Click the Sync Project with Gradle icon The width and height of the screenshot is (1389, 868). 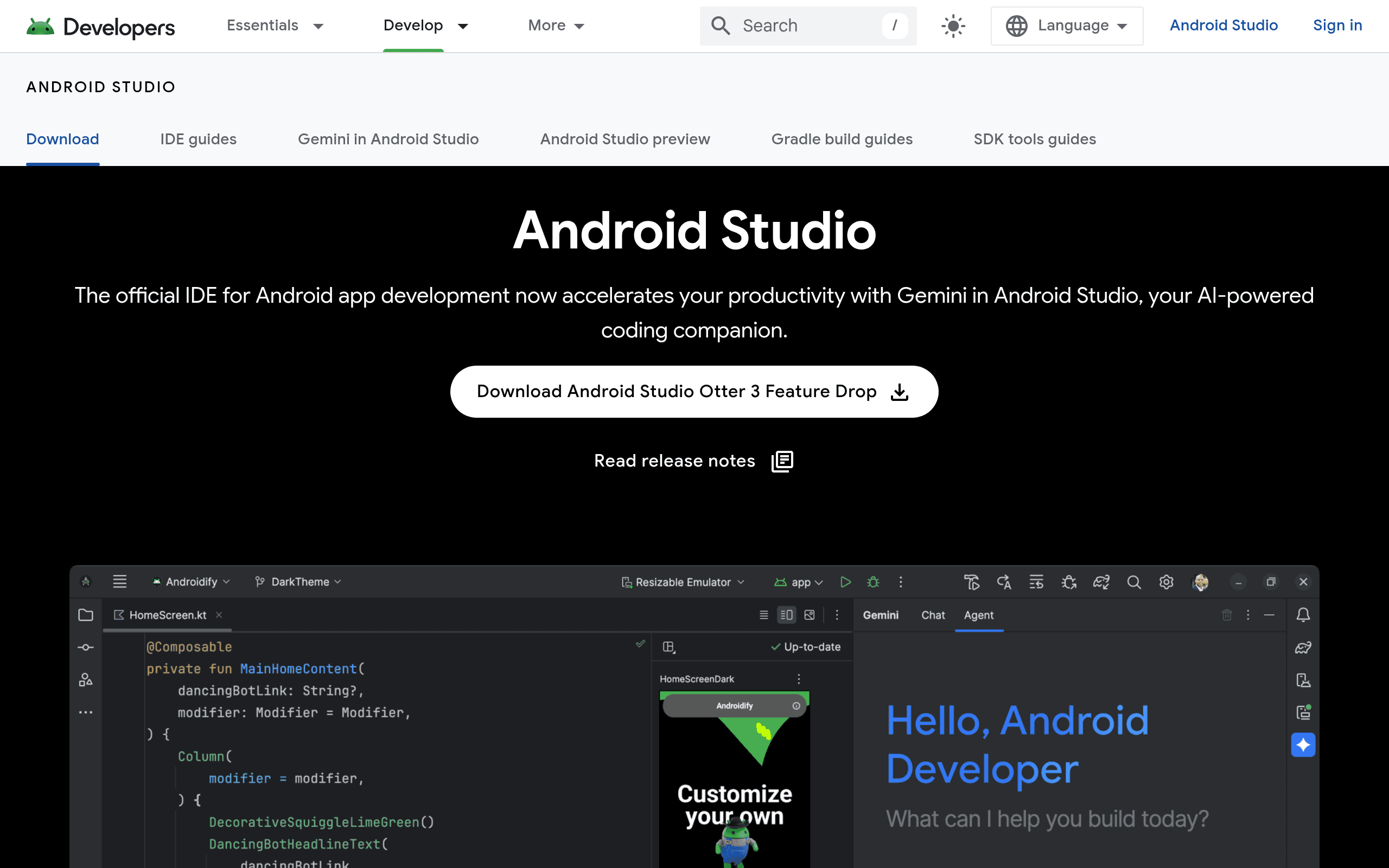coord(1101,582)
